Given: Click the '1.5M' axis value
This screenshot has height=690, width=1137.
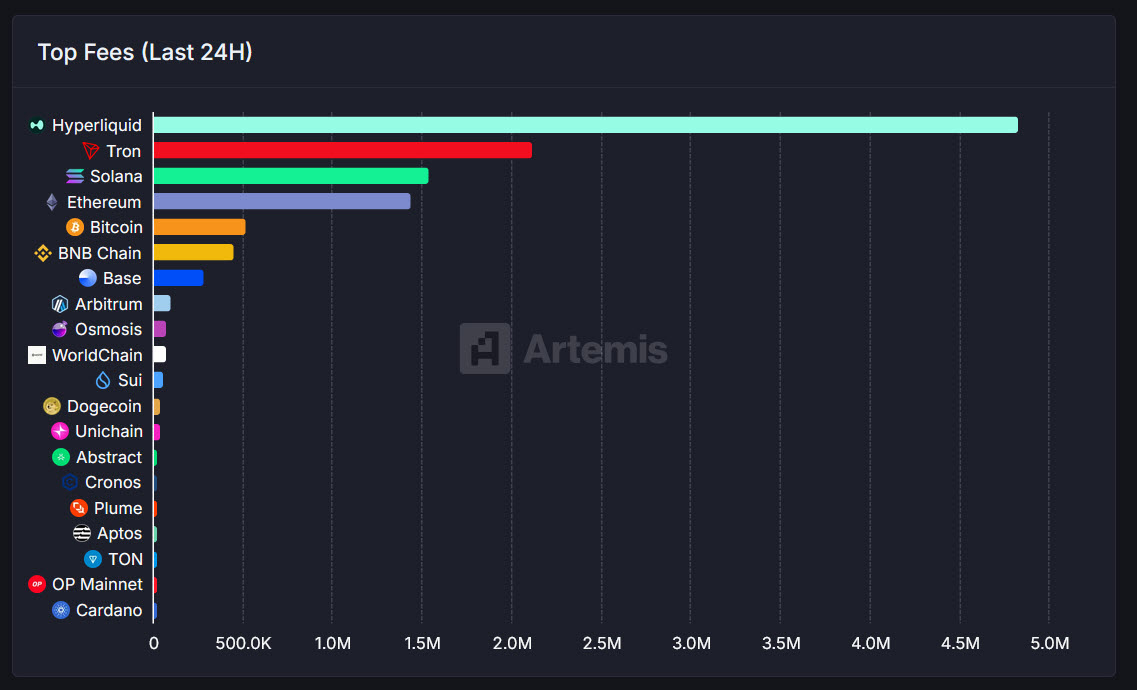Looking at the screenshot, I should point(422,644).
